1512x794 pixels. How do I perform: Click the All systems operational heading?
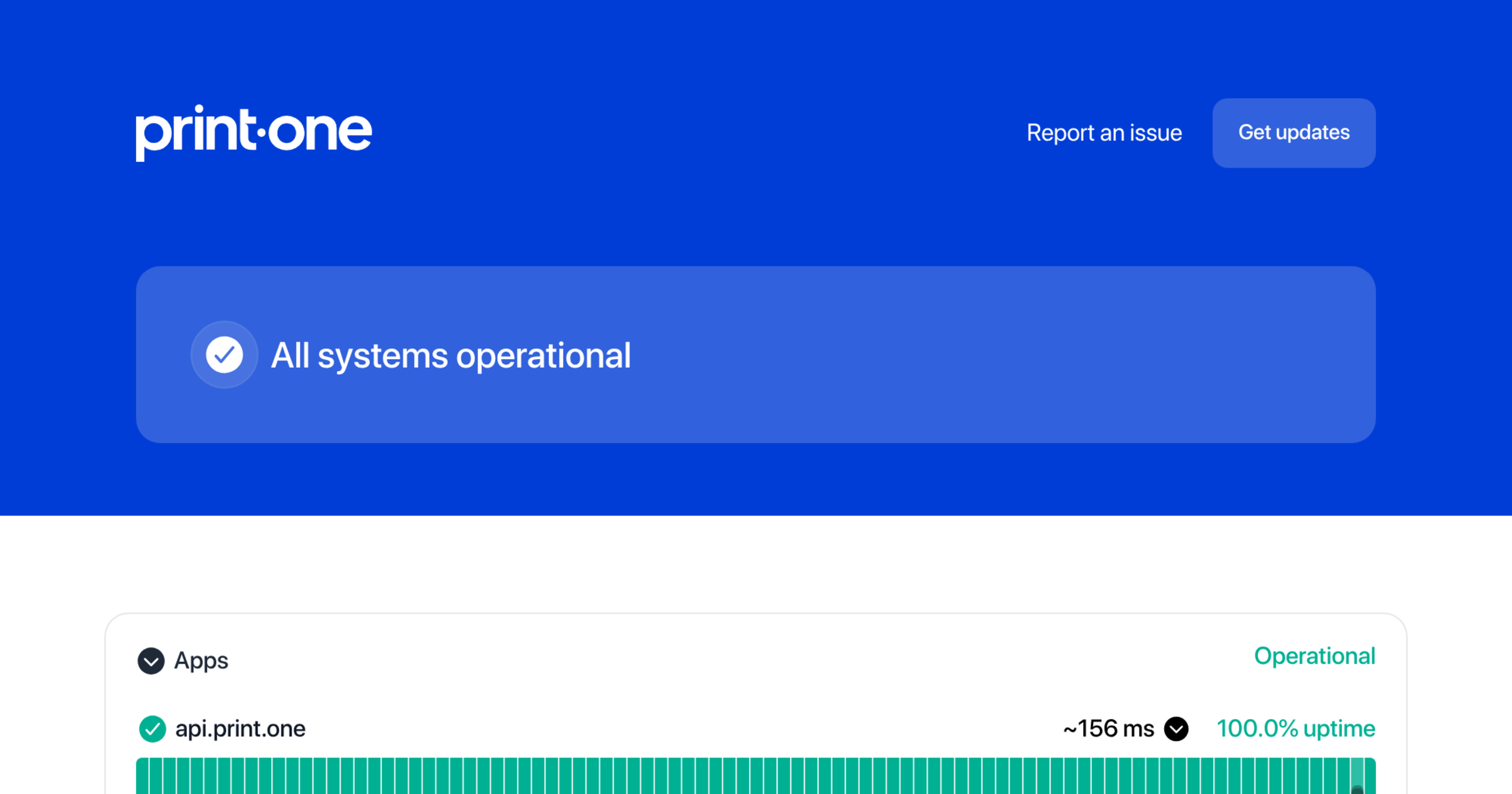450,355
